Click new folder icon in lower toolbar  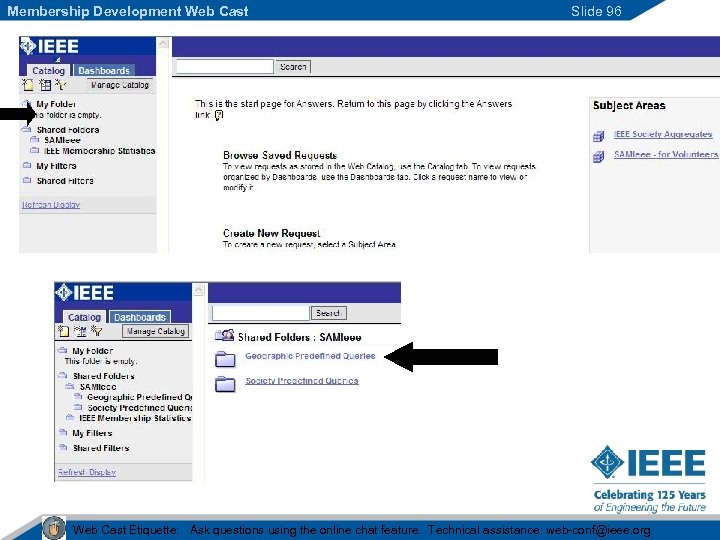[63, 331]
